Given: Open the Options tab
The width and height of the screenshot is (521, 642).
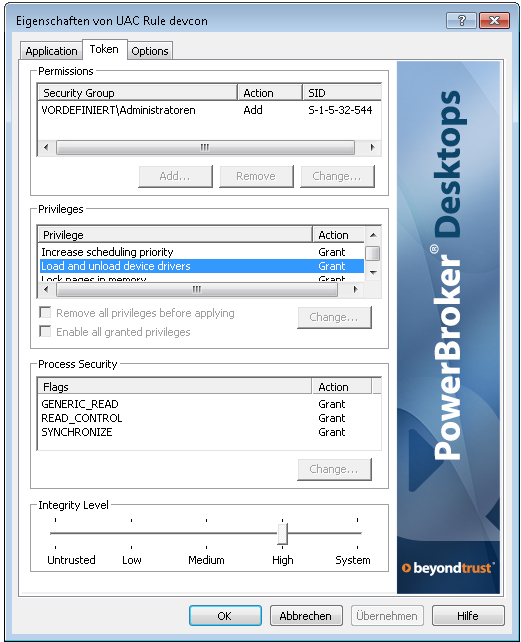Looking at the screenshot, I should tap(150, 51).
